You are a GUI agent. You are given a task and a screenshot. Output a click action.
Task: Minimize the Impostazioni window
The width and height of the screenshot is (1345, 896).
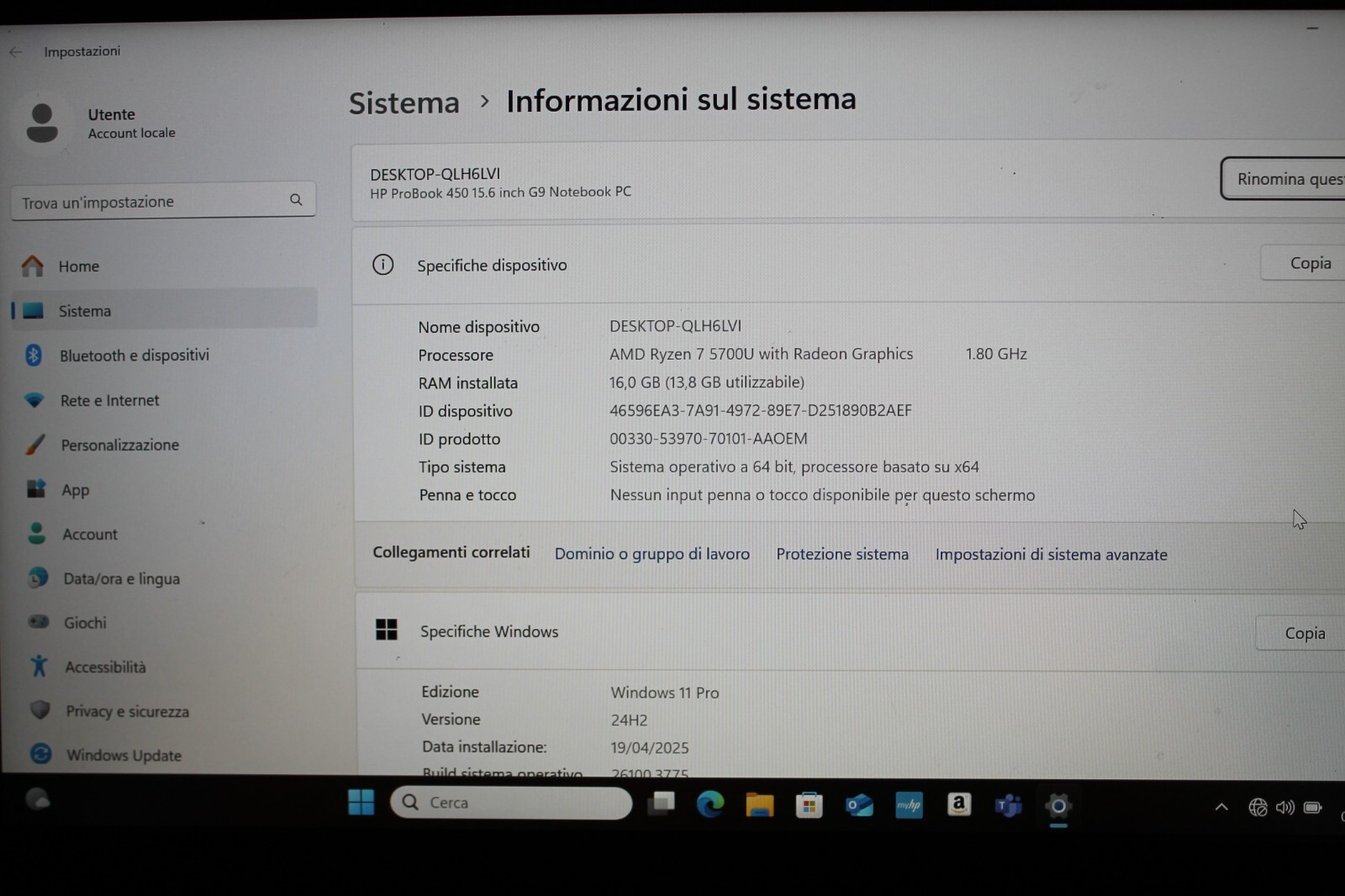[x=1312, y=29]
